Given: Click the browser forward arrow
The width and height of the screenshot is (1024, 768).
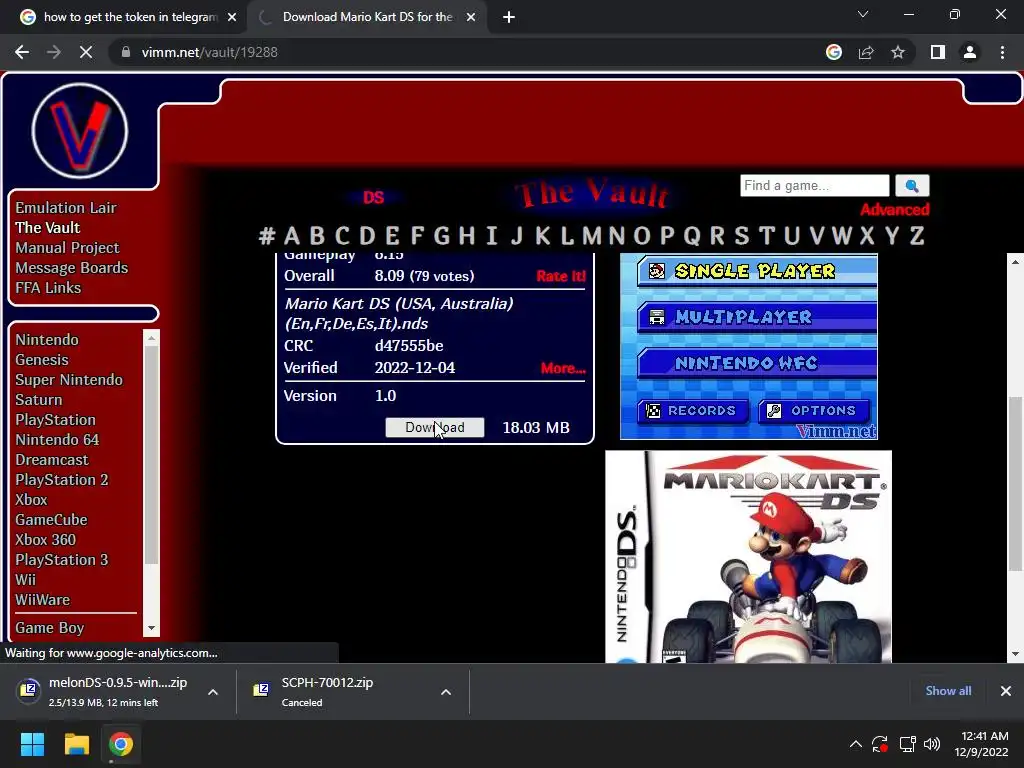Looking at the screenshot, I should (54, 52).
